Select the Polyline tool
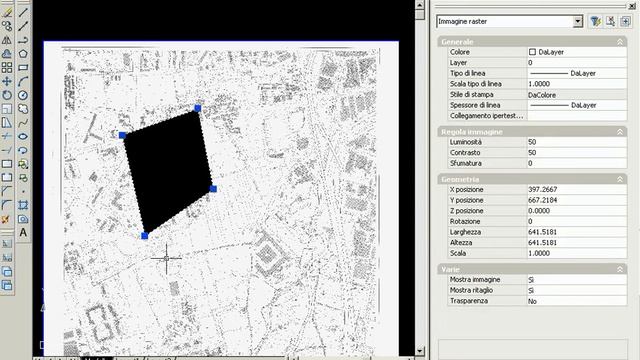The image size is (640, 360). [x=23, y=40]
